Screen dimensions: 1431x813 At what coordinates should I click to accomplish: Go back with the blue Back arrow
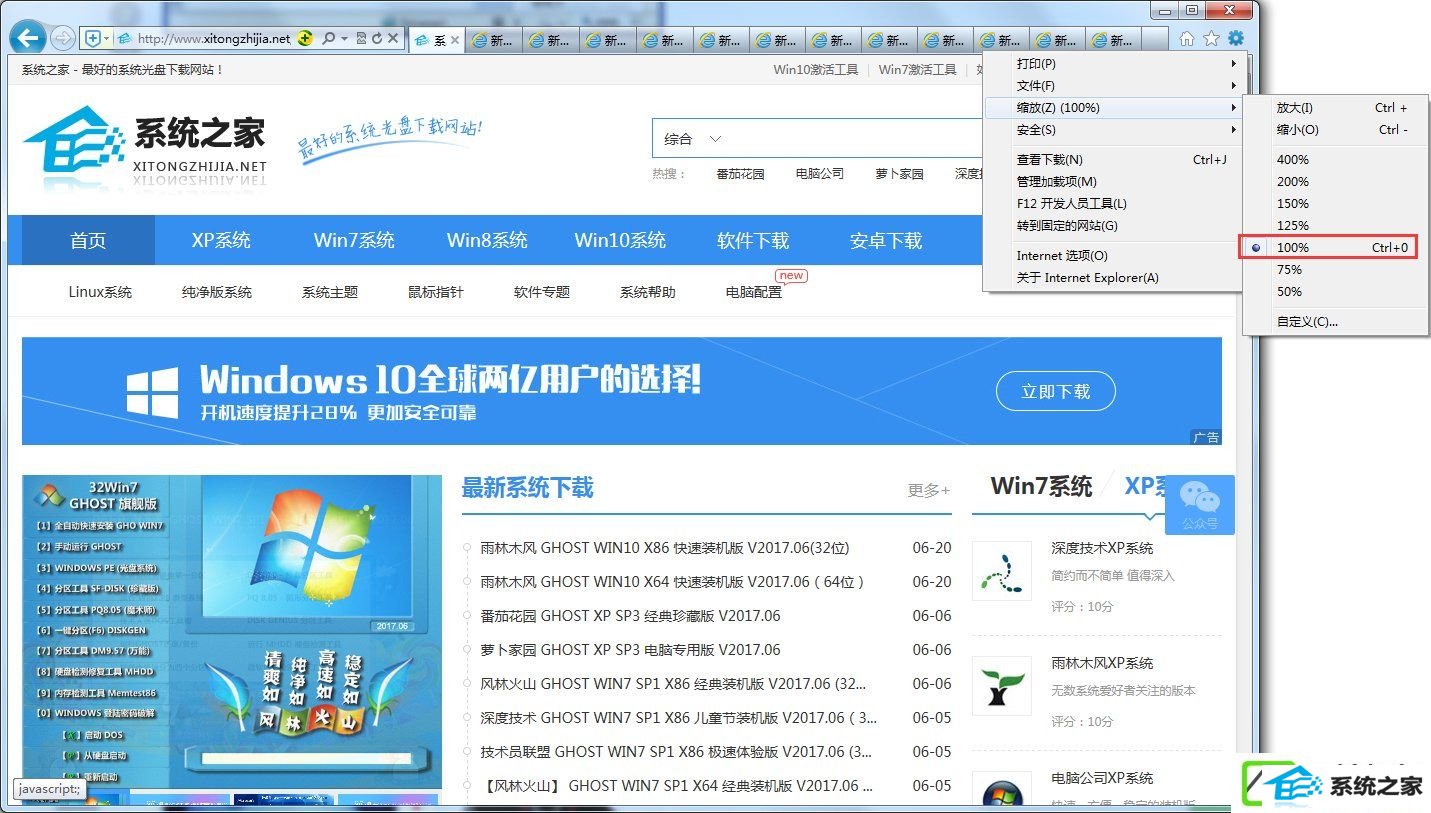(x=29, y=38)
